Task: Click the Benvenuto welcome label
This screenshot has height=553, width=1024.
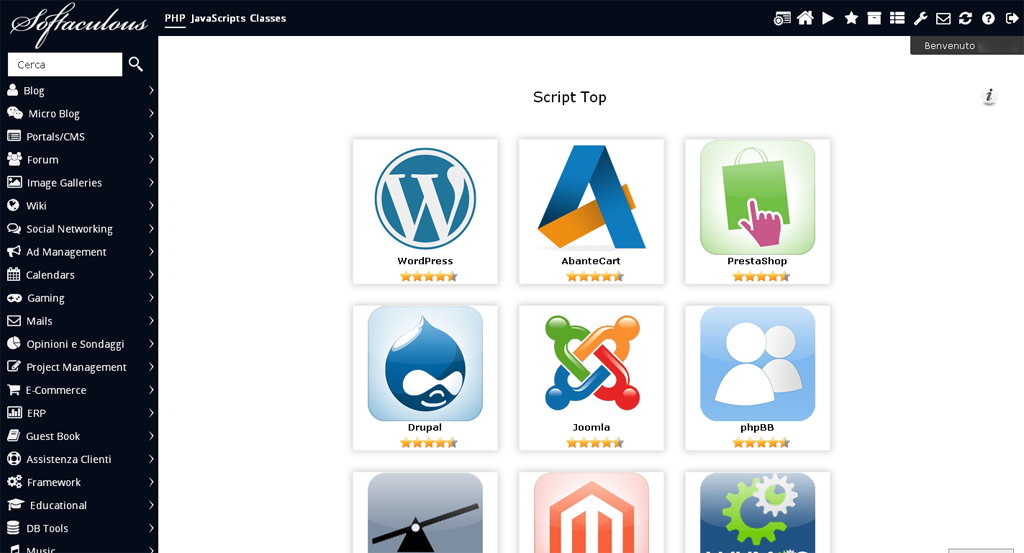Action: [x=949, y=46]
